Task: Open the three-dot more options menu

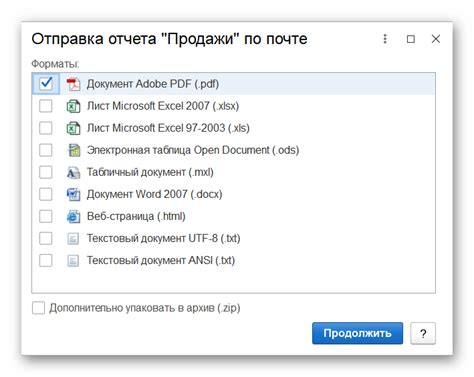Action: [x=385, y=39]
